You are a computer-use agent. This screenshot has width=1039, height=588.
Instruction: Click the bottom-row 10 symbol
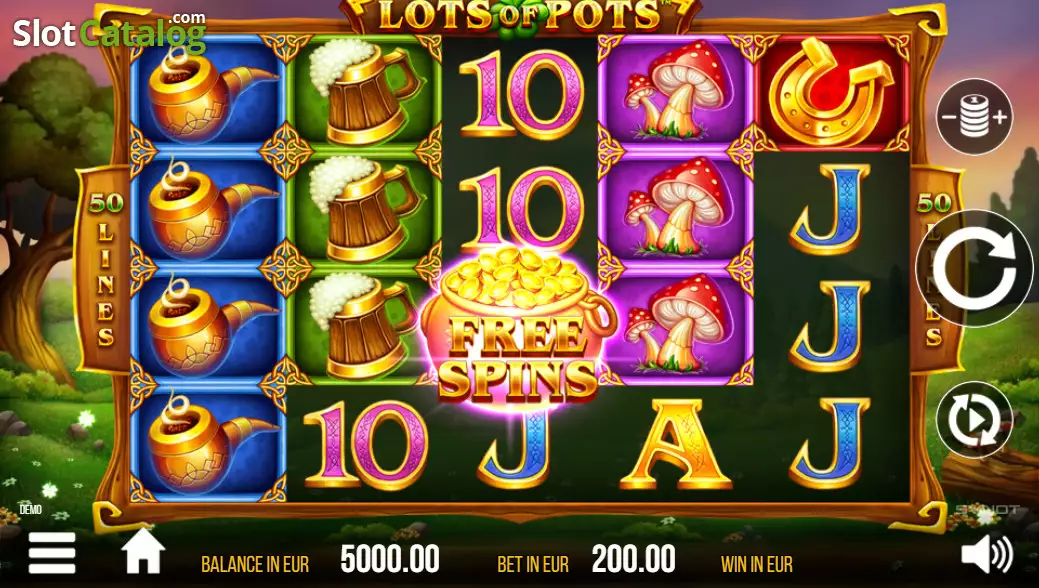[365, 444]
